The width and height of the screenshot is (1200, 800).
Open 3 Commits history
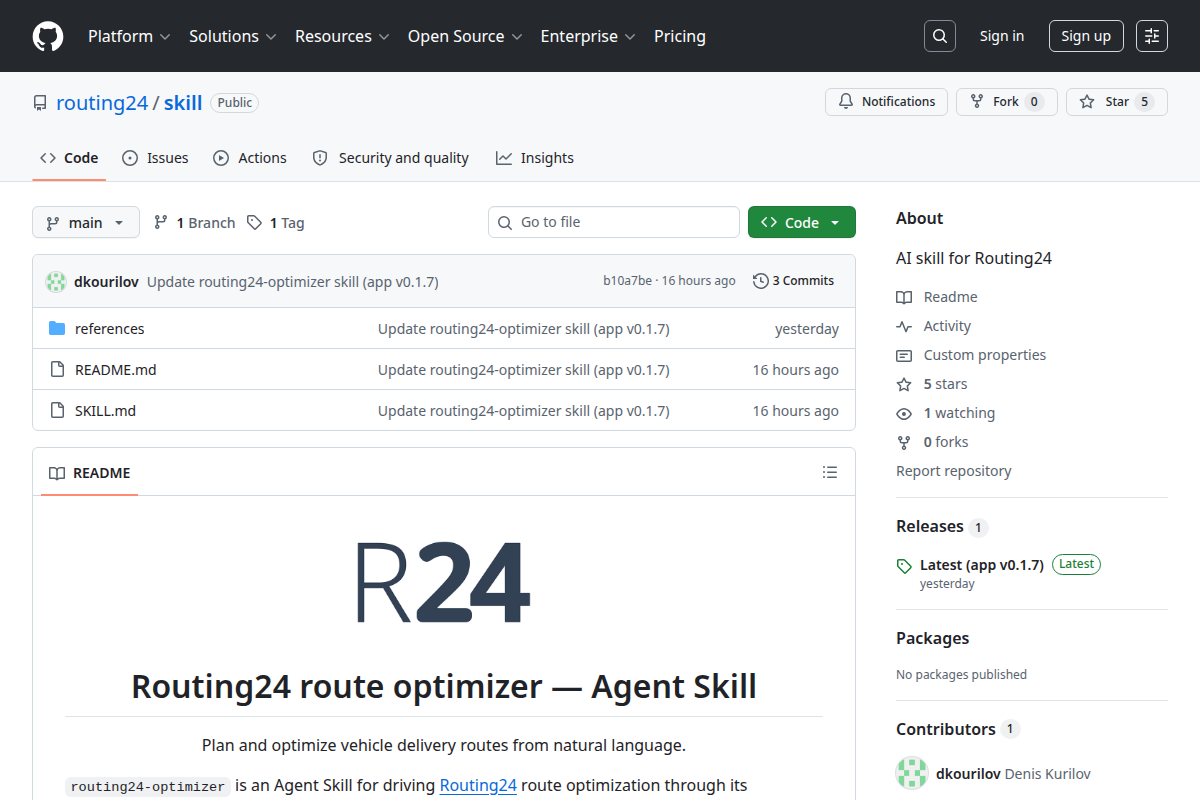pyautogui.click(x=793, y=281)
